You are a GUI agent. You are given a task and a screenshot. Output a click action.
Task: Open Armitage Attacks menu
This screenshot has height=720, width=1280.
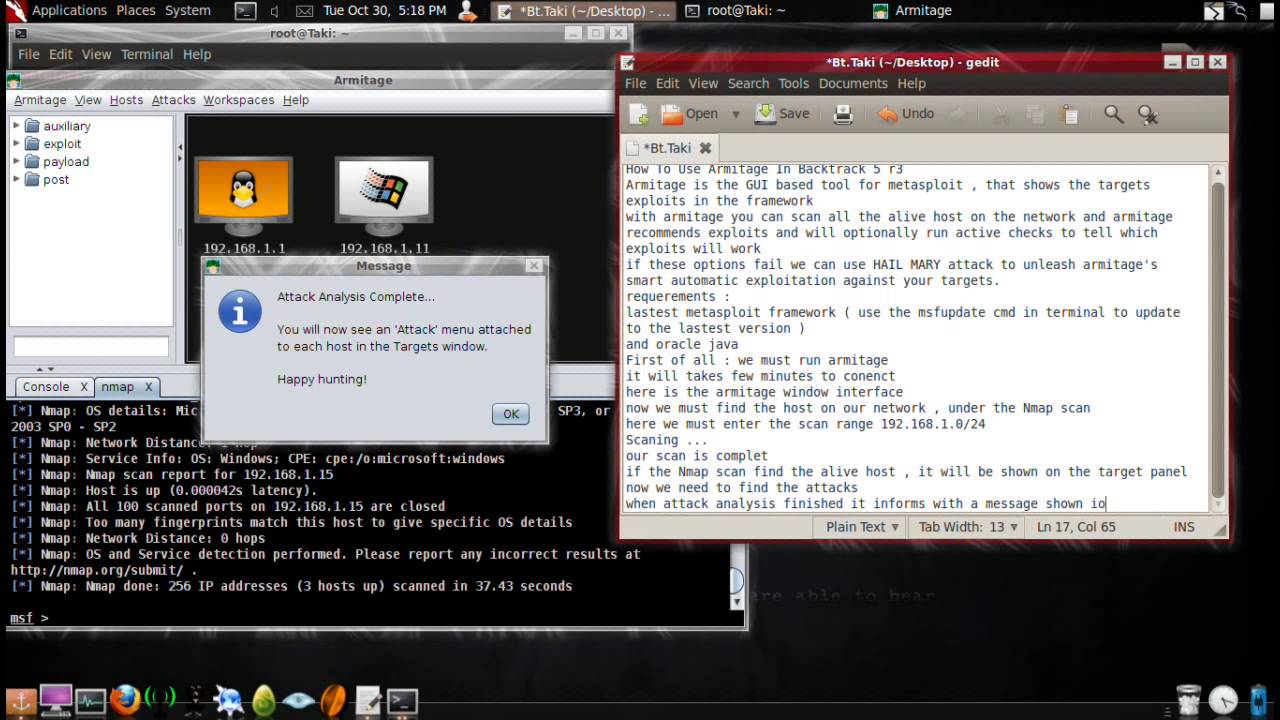(174, 100)
